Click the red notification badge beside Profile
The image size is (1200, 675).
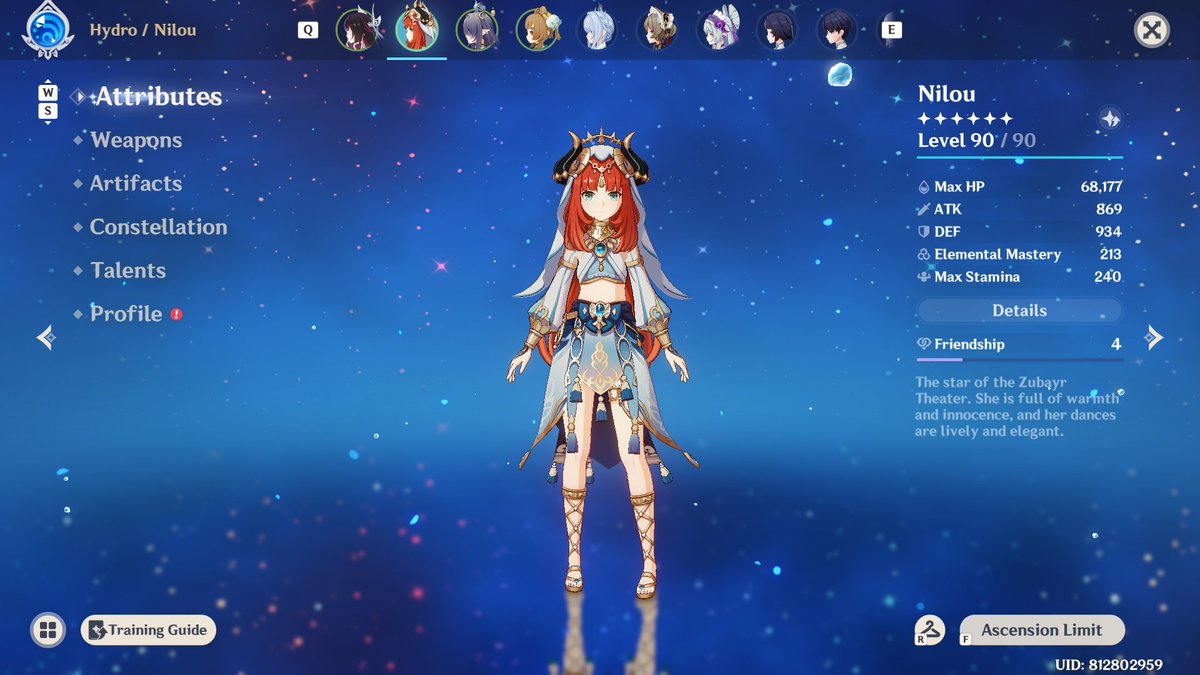[x=177, y=314]
